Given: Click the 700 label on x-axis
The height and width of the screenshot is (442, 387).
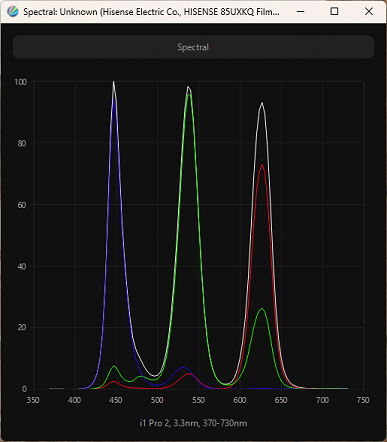Looking at the screenshot, I should tap(322, 400).
